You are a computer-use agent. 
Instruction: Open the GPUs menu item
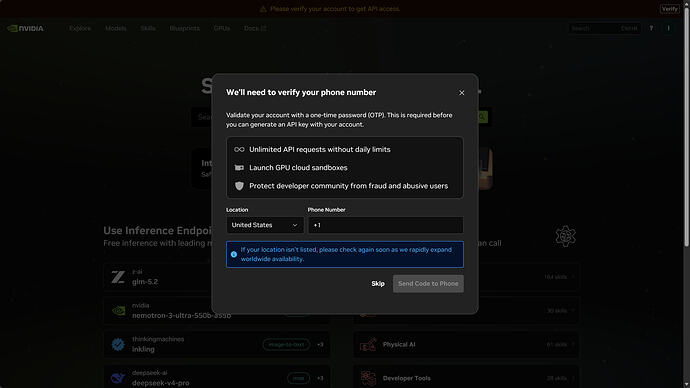(x=222, y=28)
